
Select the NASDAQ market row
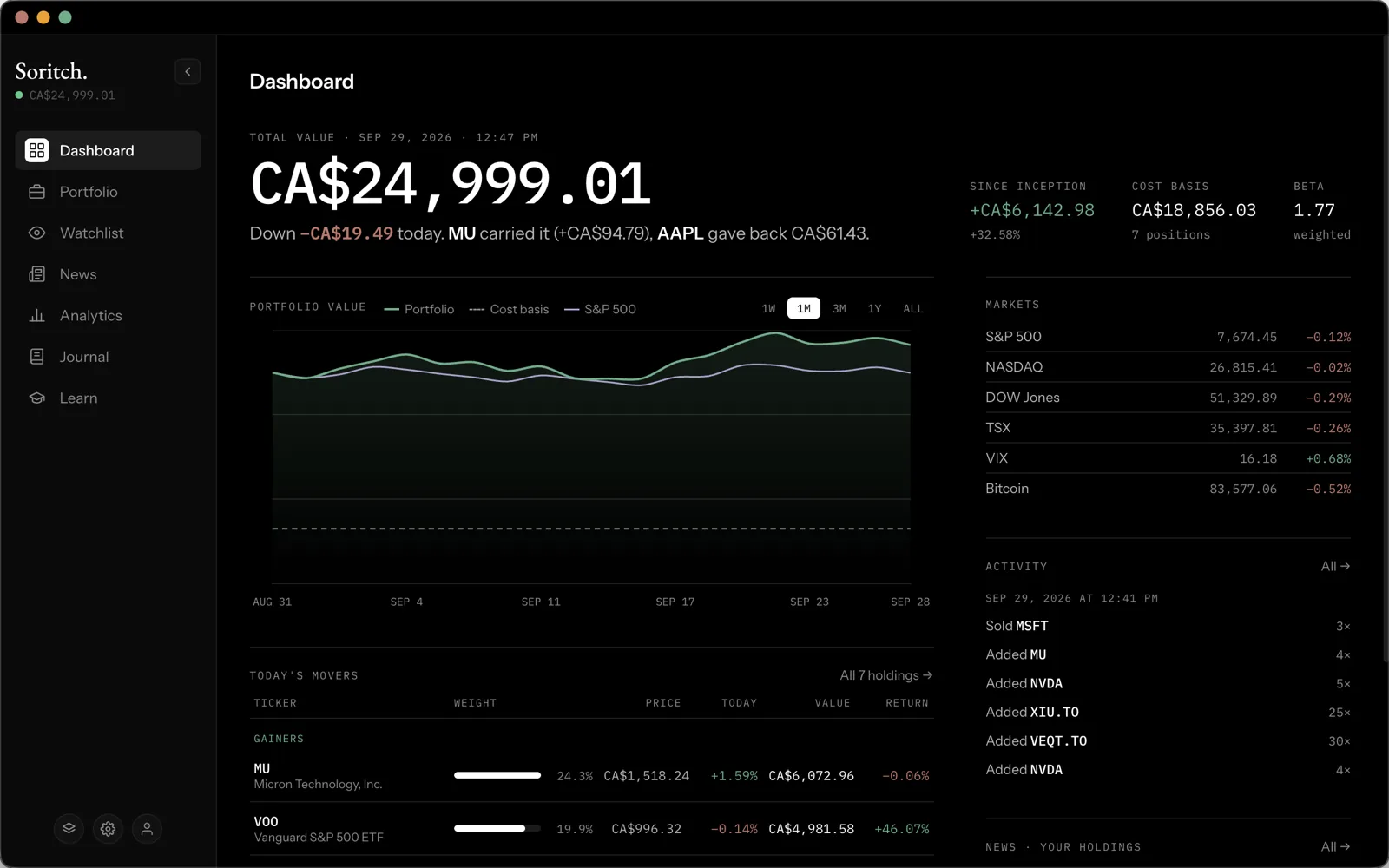[1168, 367]
